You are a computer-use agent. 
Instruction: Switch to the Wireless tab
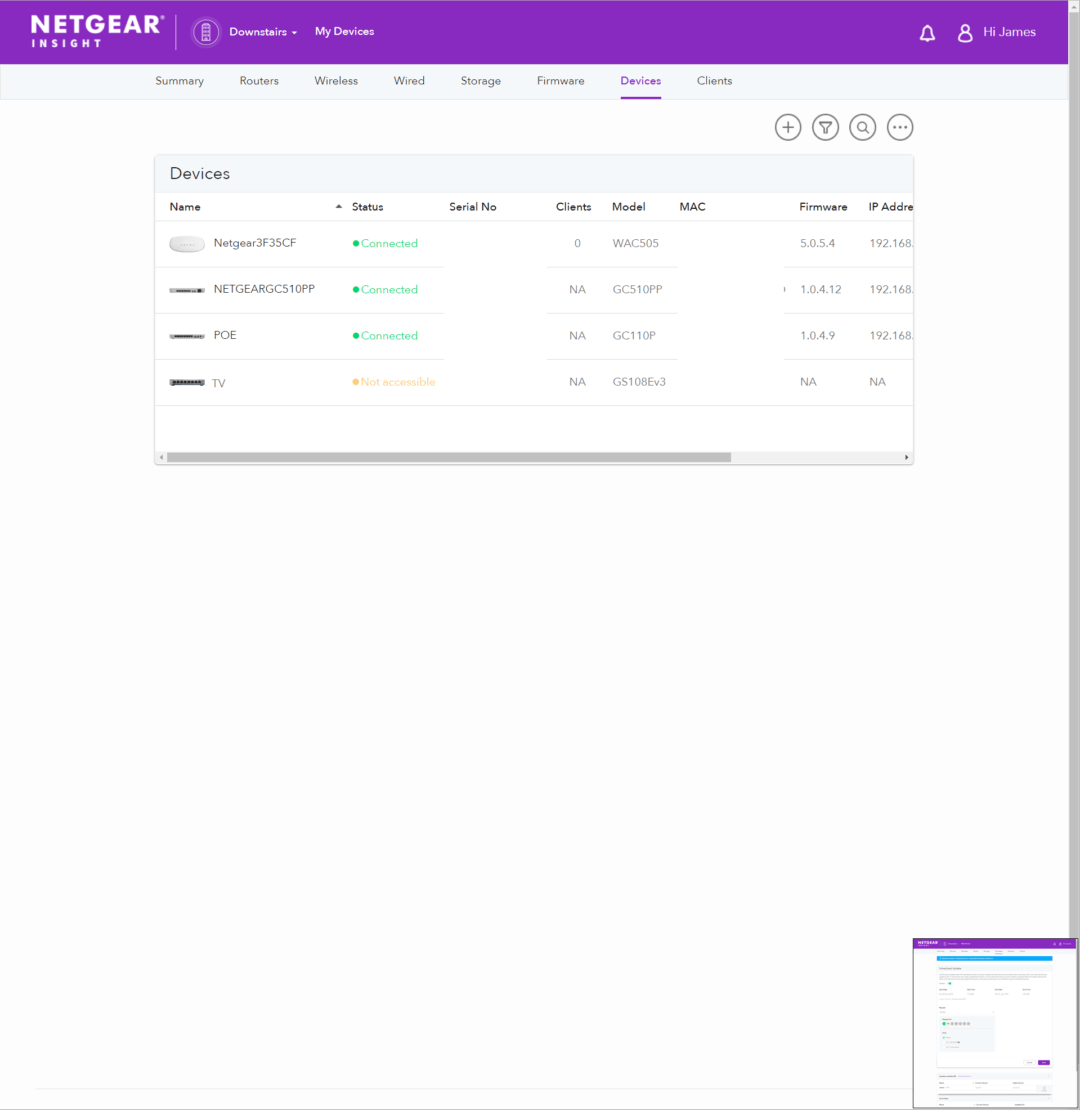tap(336, 81)
